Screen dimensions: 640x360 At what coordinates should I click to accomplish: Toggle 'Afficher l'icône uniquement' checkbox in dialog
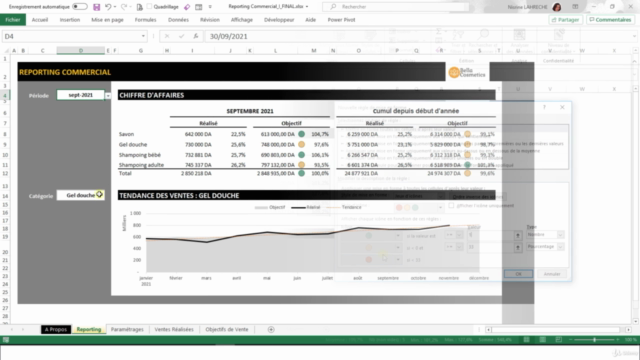pyautogui.click(x=451, y=206)
